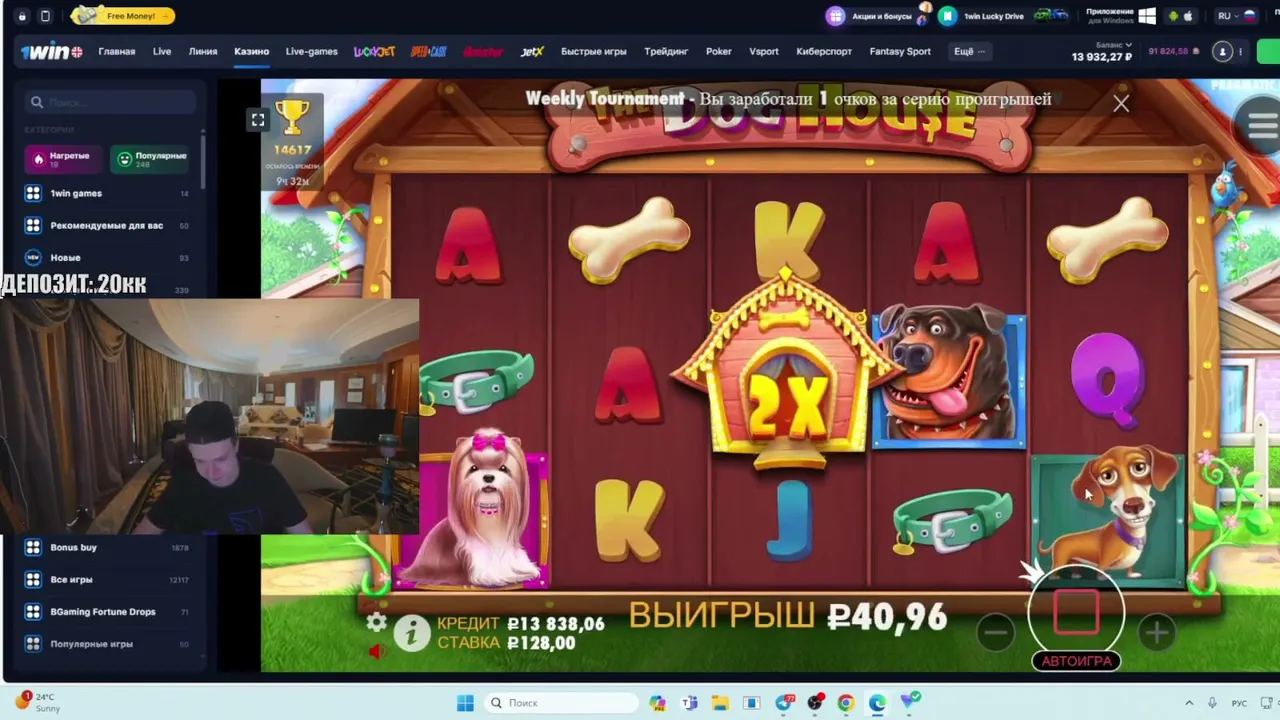Stop the spin with the red square button
Image resolution: width=1280 pixels, height=720 pixels.
coord(1076,612)
